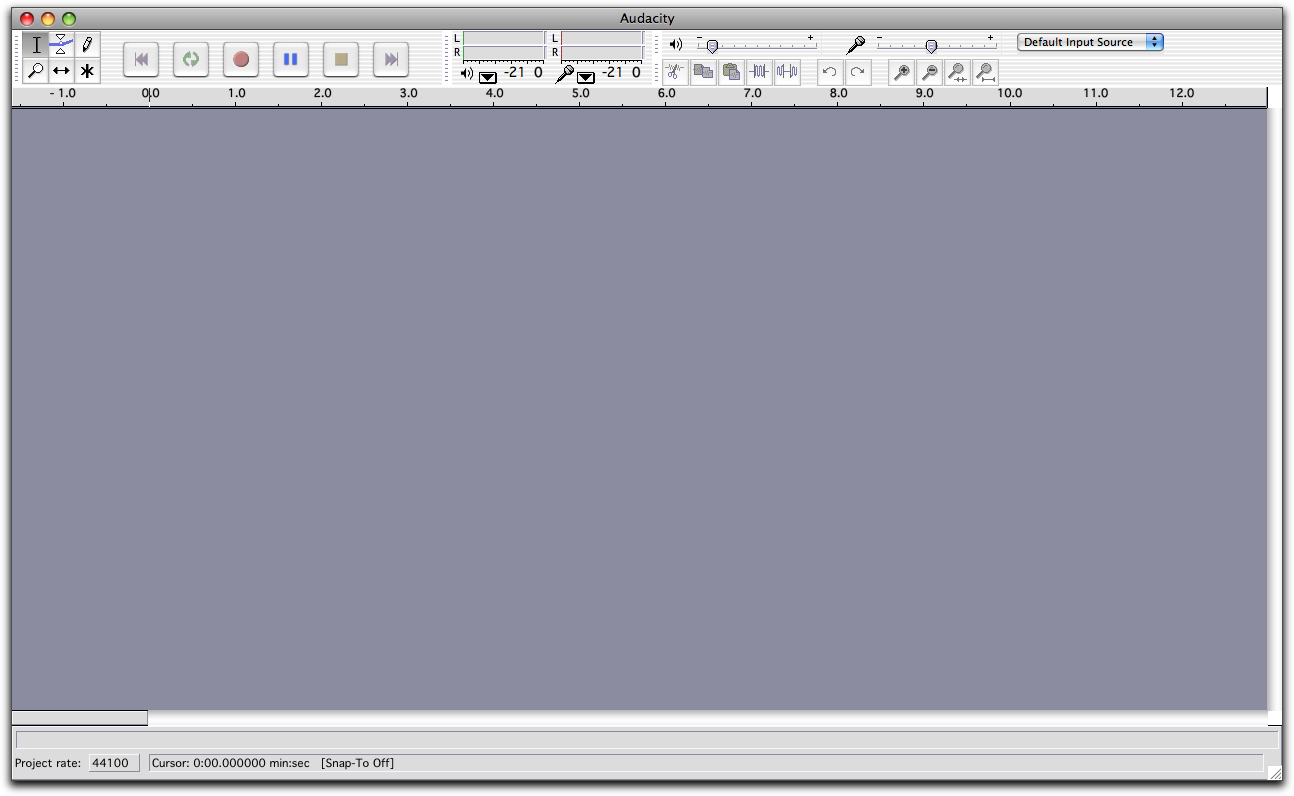Click the 44100 project rate field
1294x796 pixels.
(114, 763)
